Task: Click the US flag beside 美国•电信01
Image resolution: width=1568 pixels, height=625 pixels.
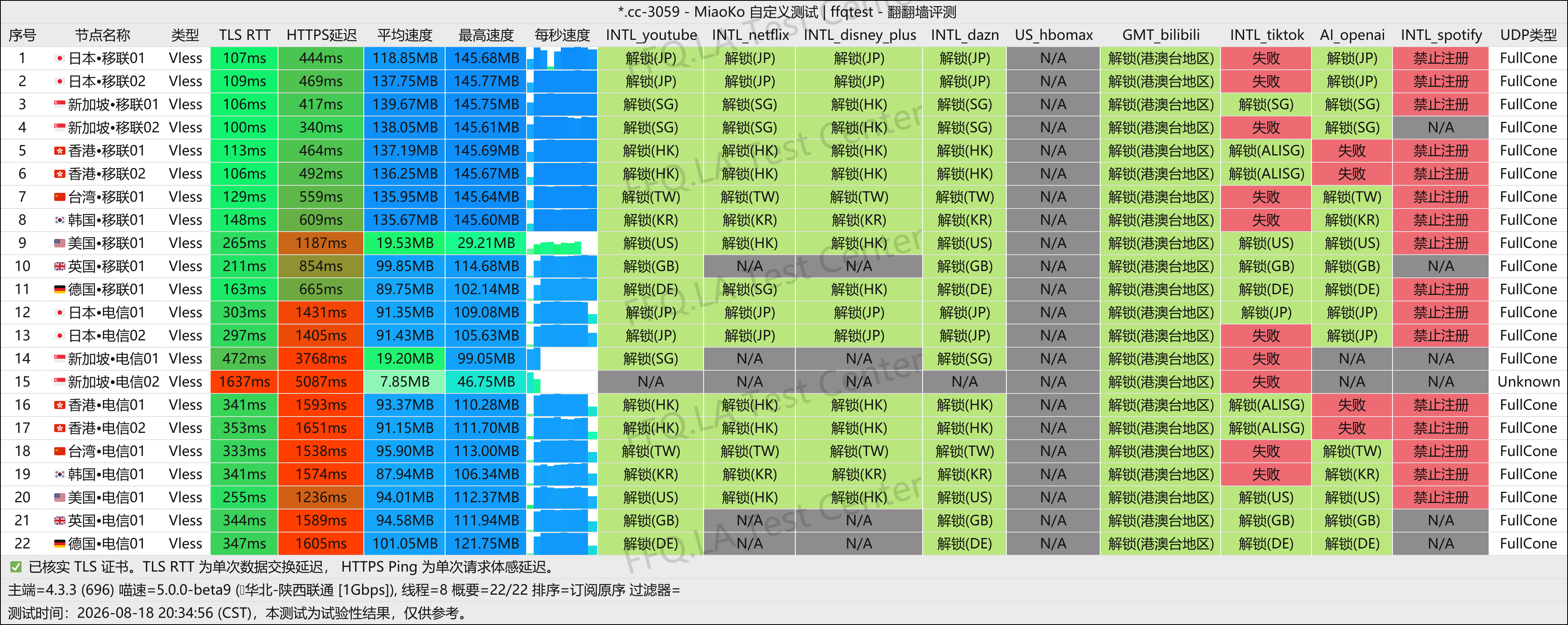Action: (x=60, y=497)
